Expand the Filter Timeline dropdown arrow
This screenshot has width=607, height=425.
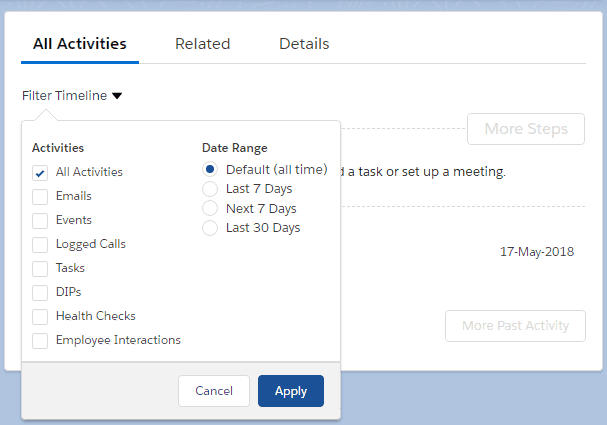(117, 97)
